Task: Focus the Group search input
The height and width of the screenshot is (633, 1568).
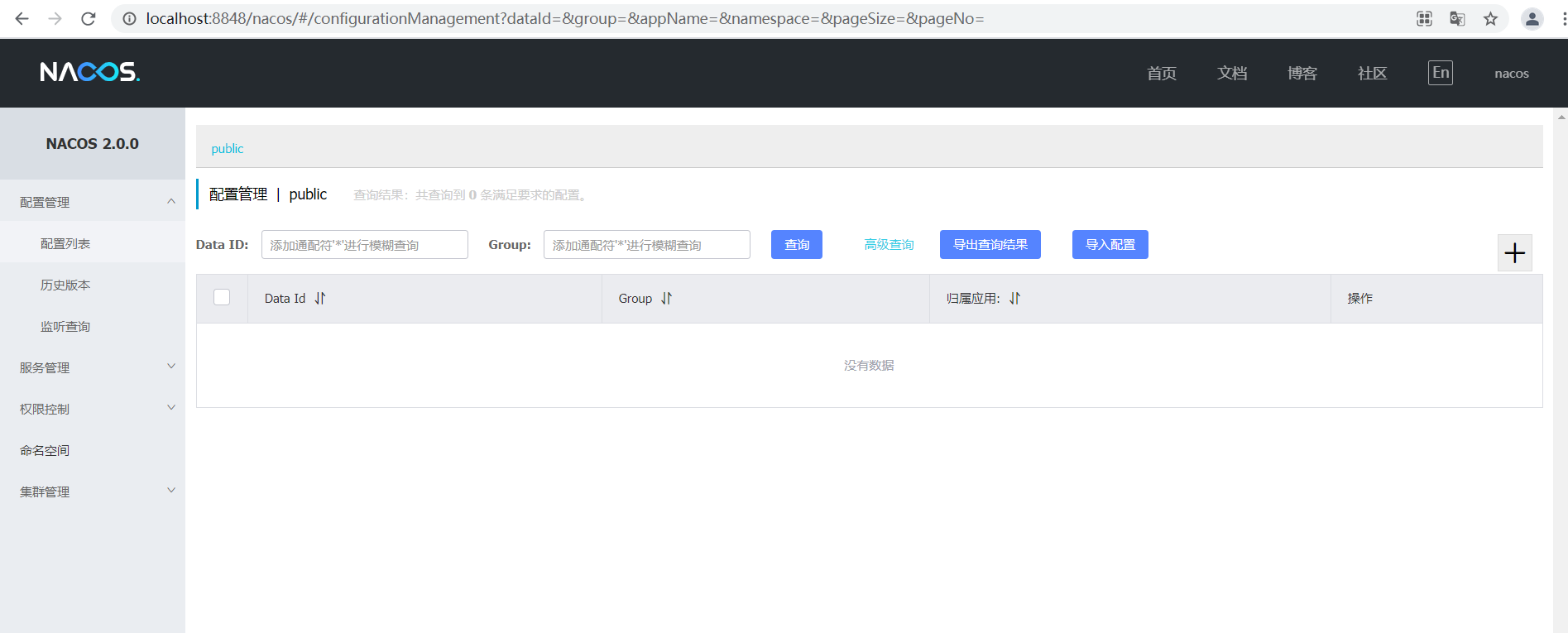Action: pyautogui.click(x=647, y=244)
